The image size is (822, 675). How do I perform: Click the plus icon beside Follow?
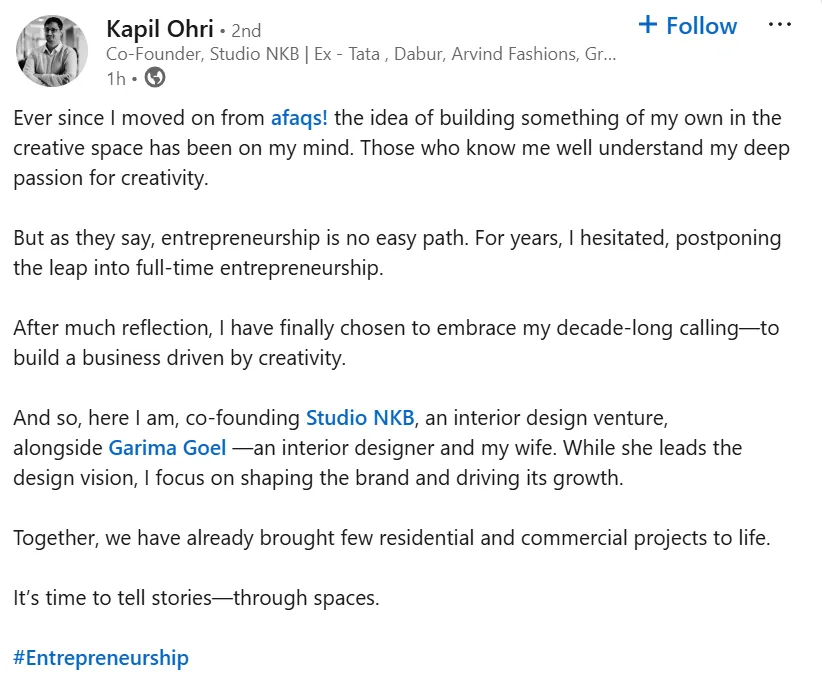click(648, 25)
